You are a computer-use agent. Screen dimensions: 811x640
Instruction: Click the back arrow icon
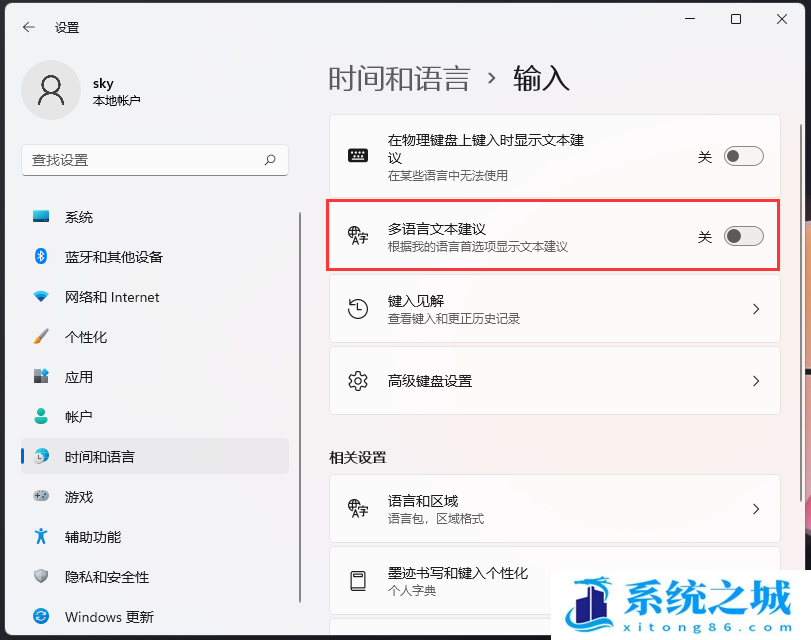tap(29, 27)
